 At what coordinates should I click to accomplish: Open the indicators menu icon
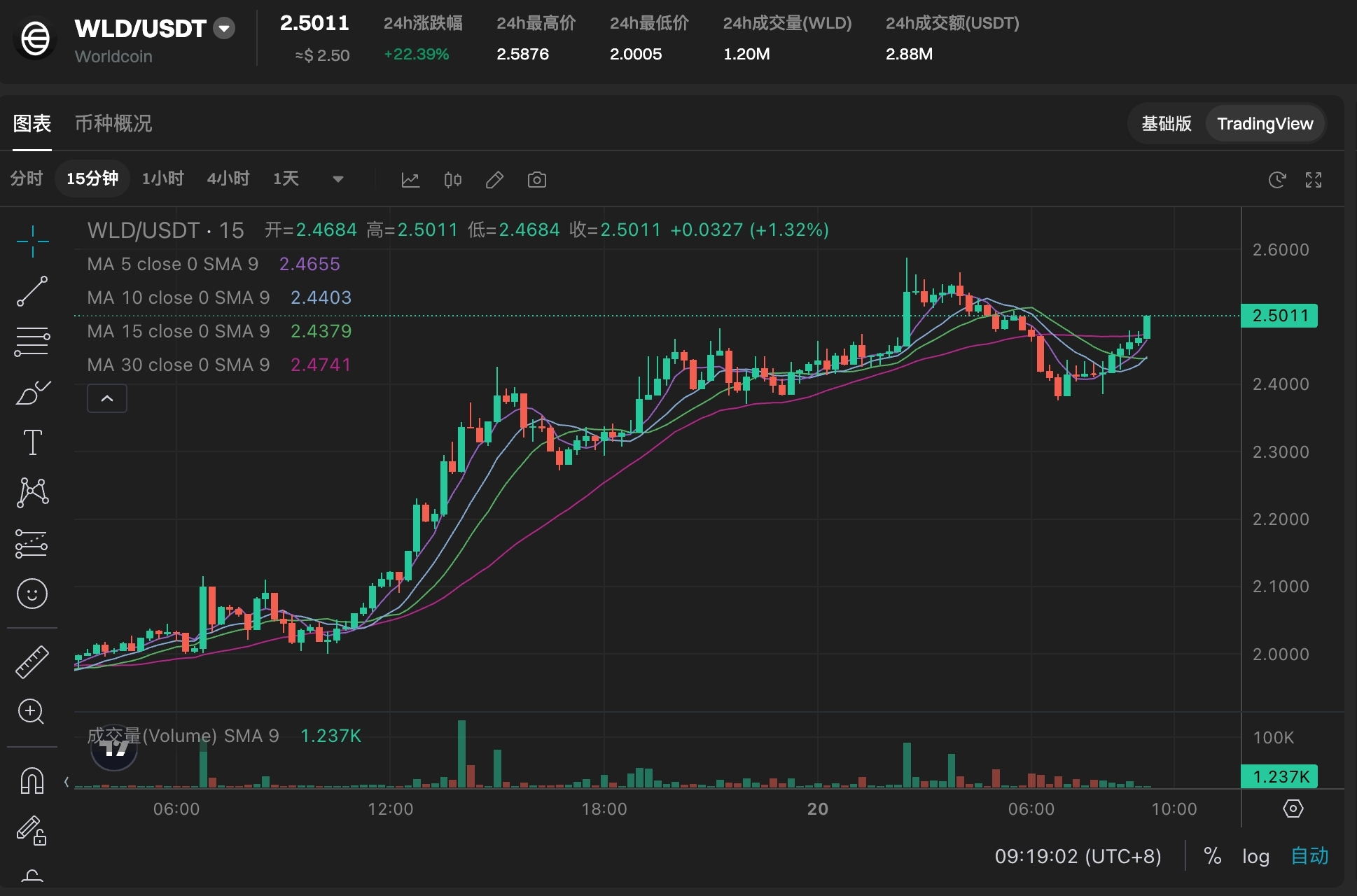coord(410,180)
